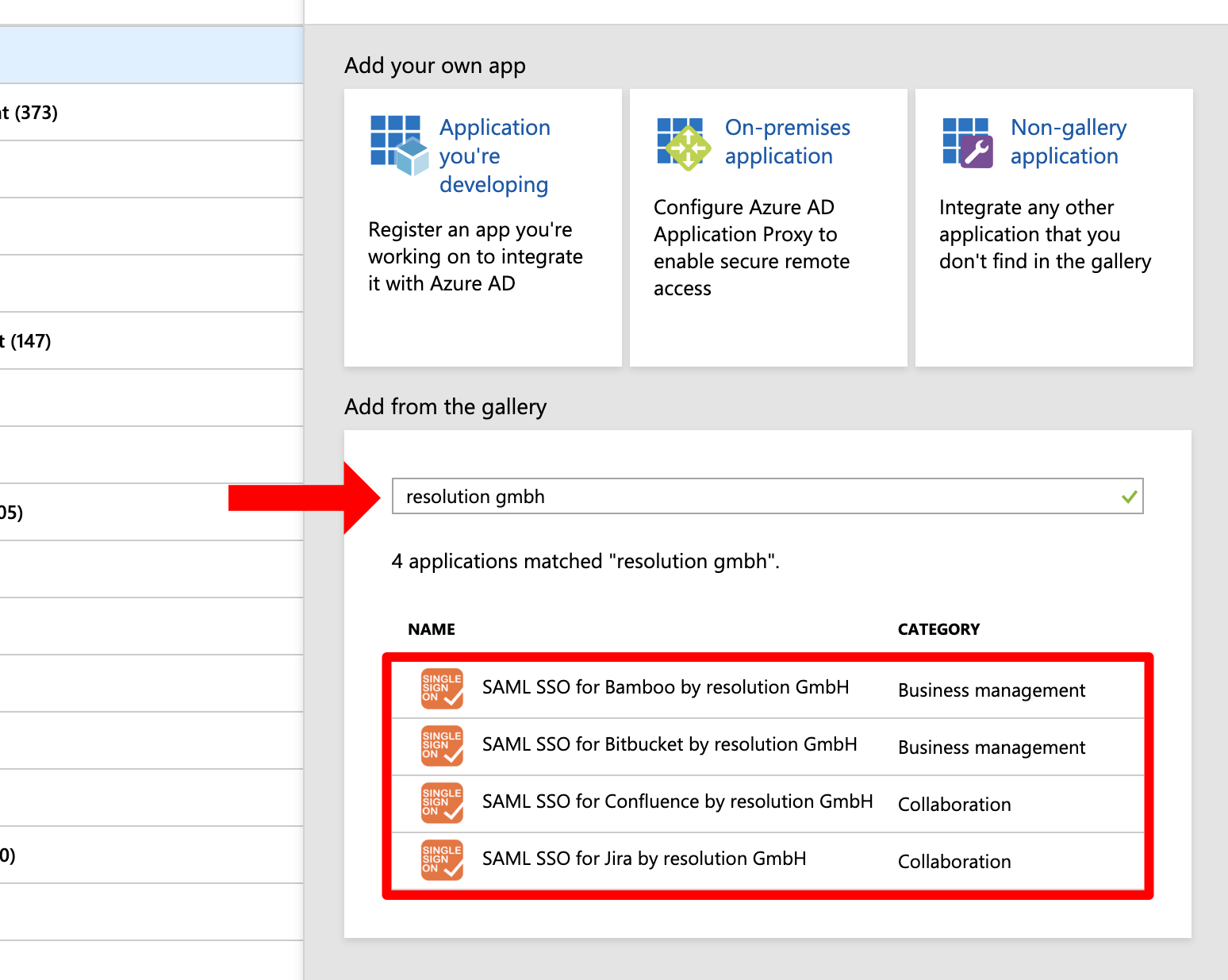Click the On-premises application icon
Image resolution: width=1228 pixels, height=980 pixels.
(684, 144)
